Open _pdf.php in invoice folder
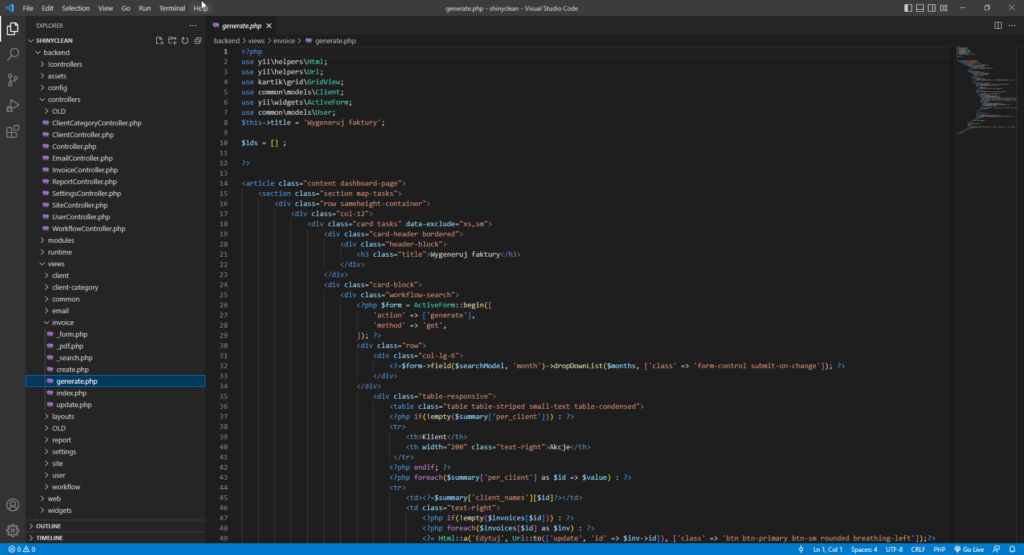Screen dimensions: 1024x555 click(x=70, y=346)
